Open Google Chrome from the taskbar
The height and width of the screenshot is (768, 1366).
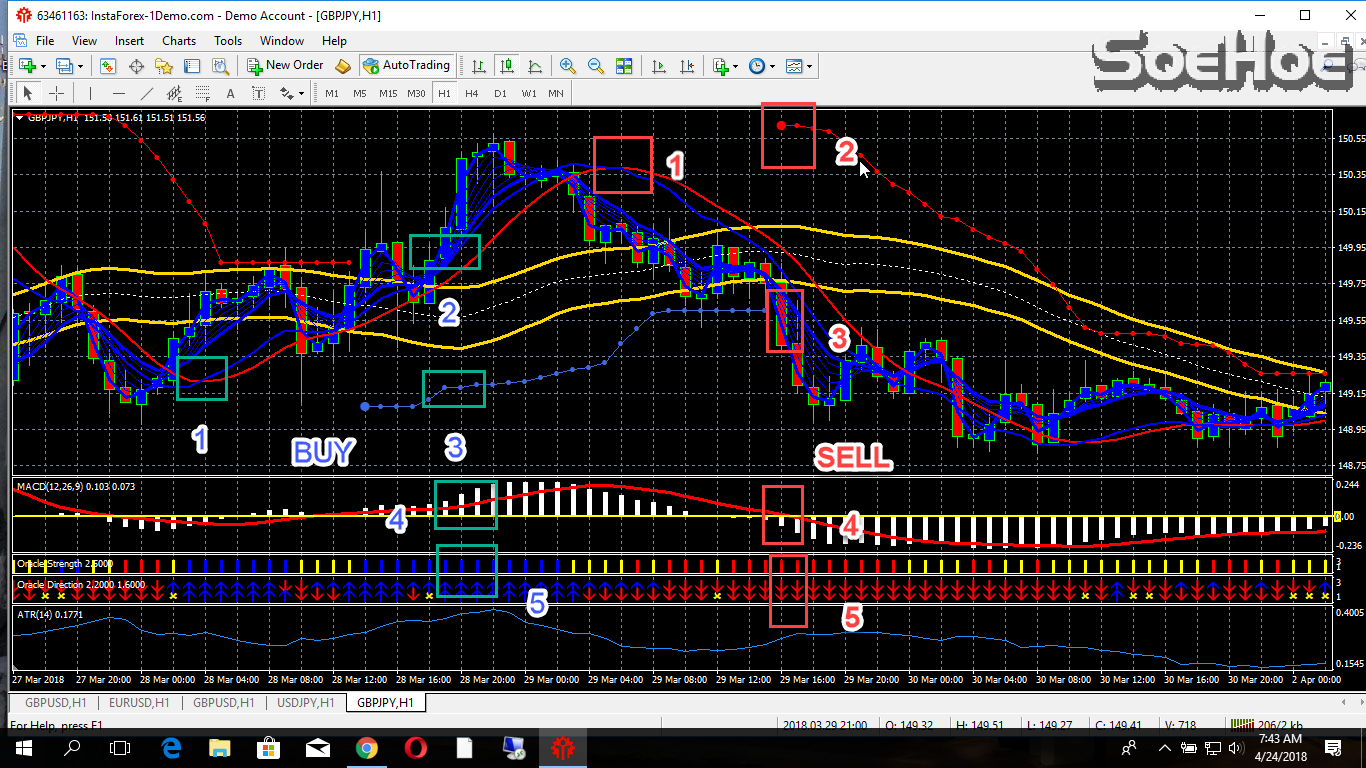[366, 748]
